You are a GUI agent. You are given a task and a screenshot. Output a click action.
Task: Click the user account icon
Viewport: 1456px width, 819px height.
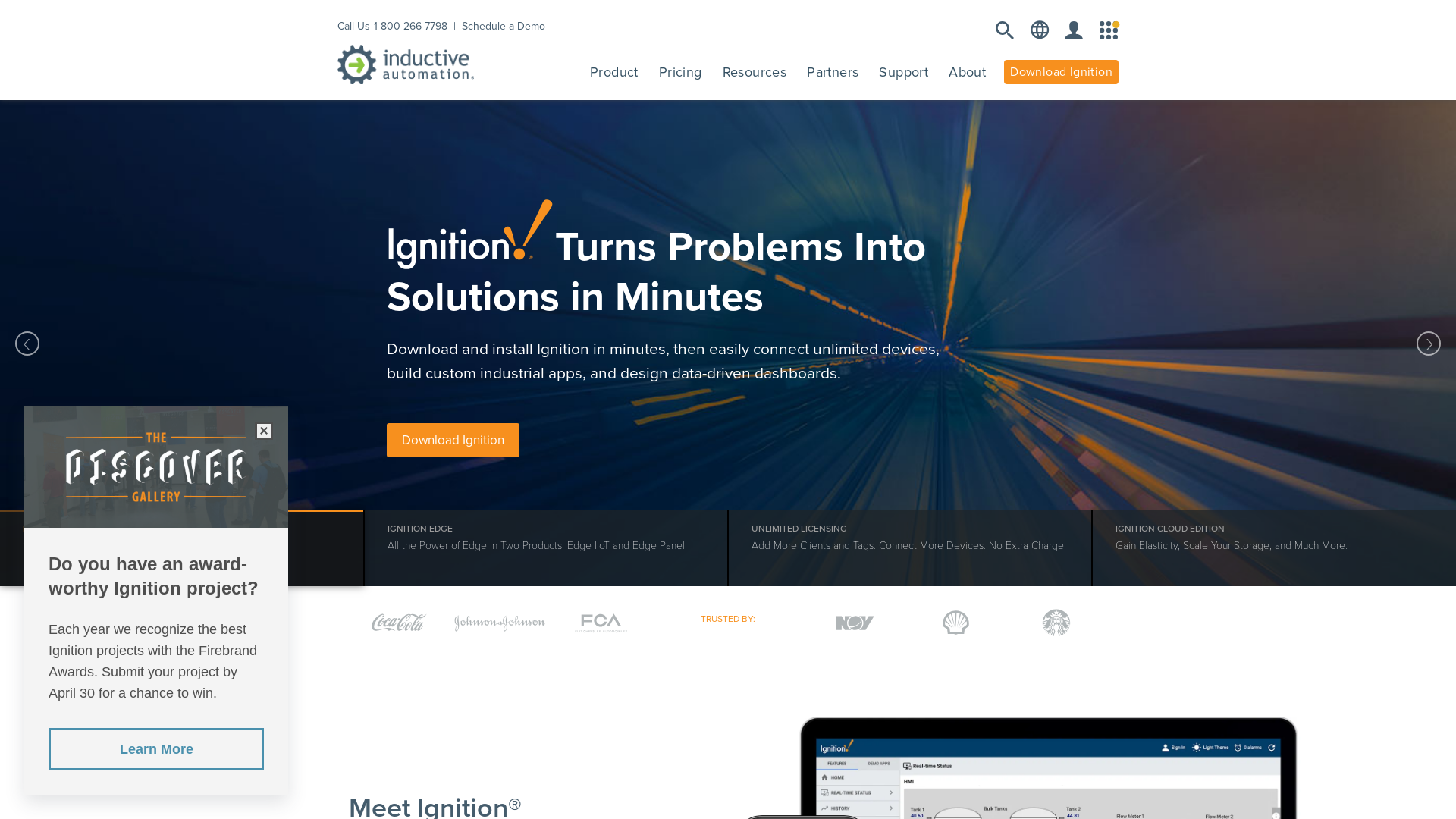click(x=1073, y=30)
